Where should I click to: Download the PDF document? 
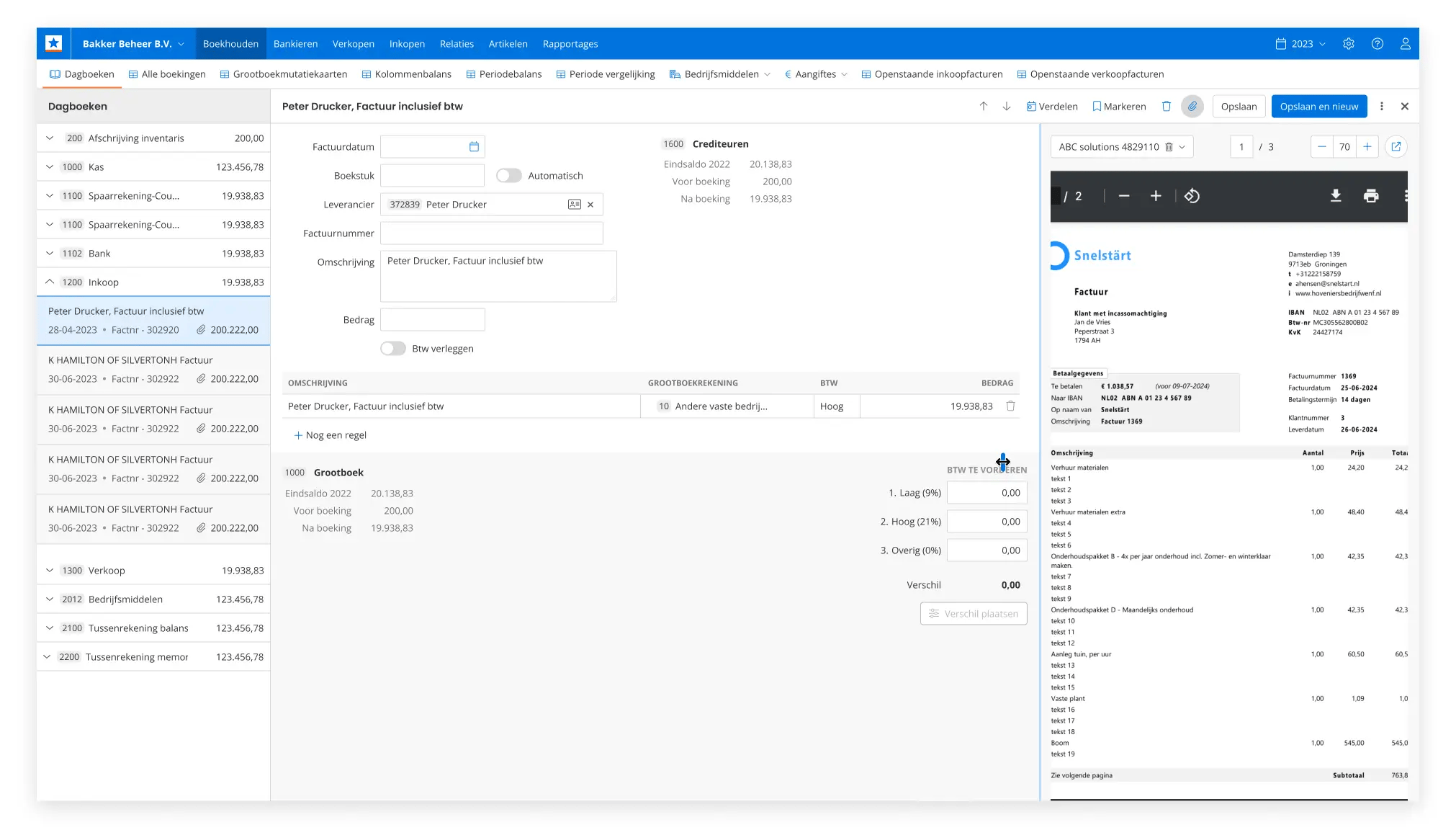click(1335, 196)
